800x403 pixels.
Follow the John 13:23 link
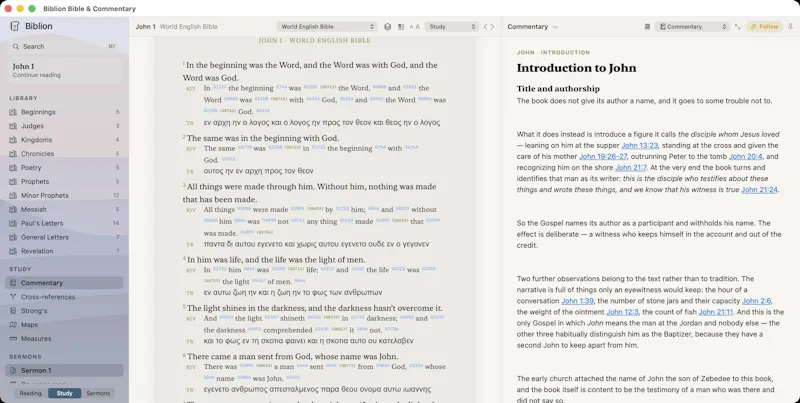tap(639, 145)
